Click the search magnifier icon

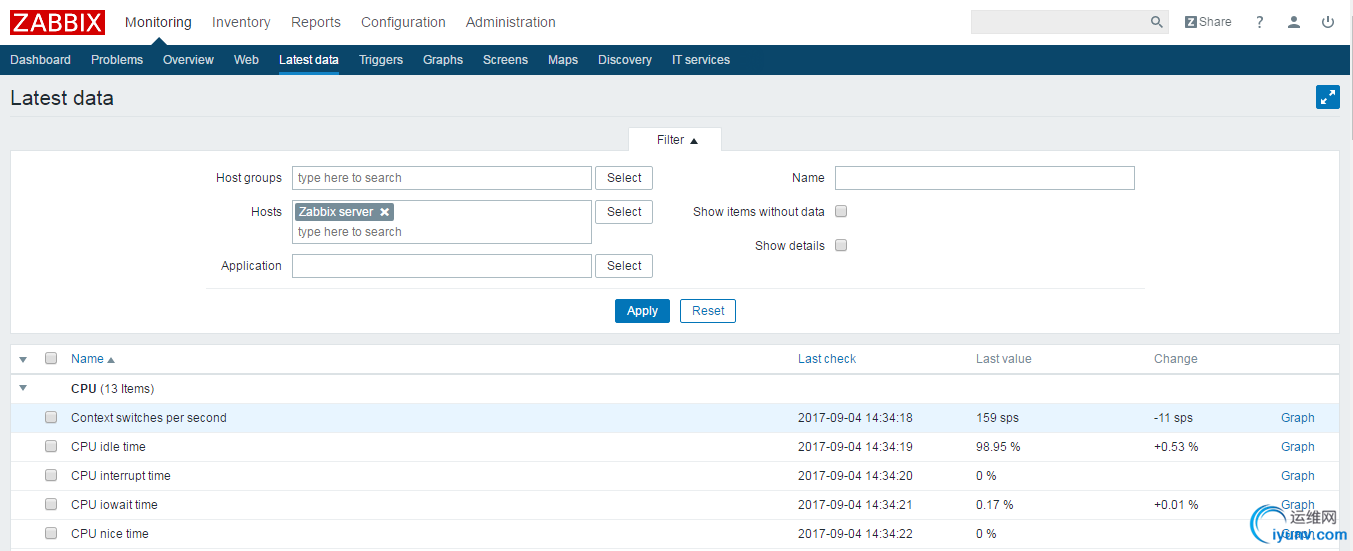point(1156,22)
